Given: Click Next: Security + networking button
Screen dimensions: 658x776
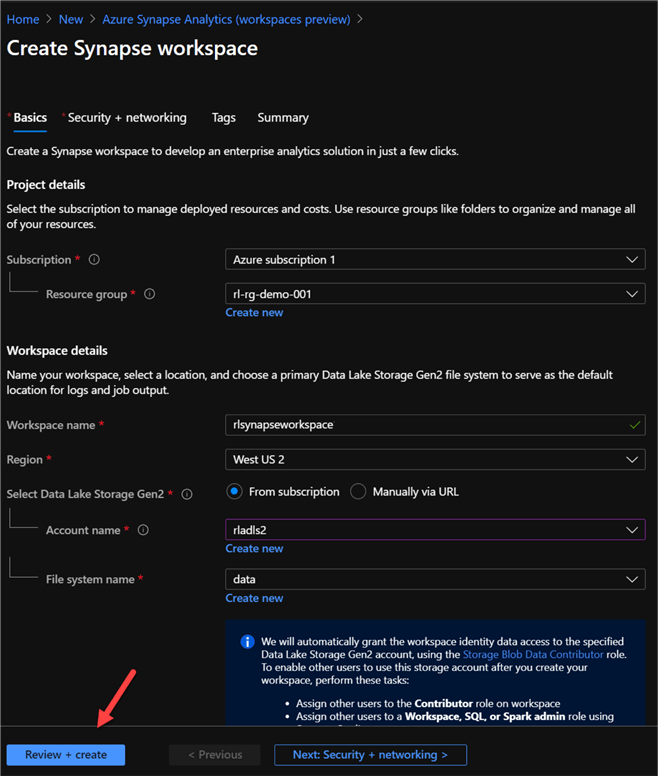Looking at the screenshot, I should (371, 755).
